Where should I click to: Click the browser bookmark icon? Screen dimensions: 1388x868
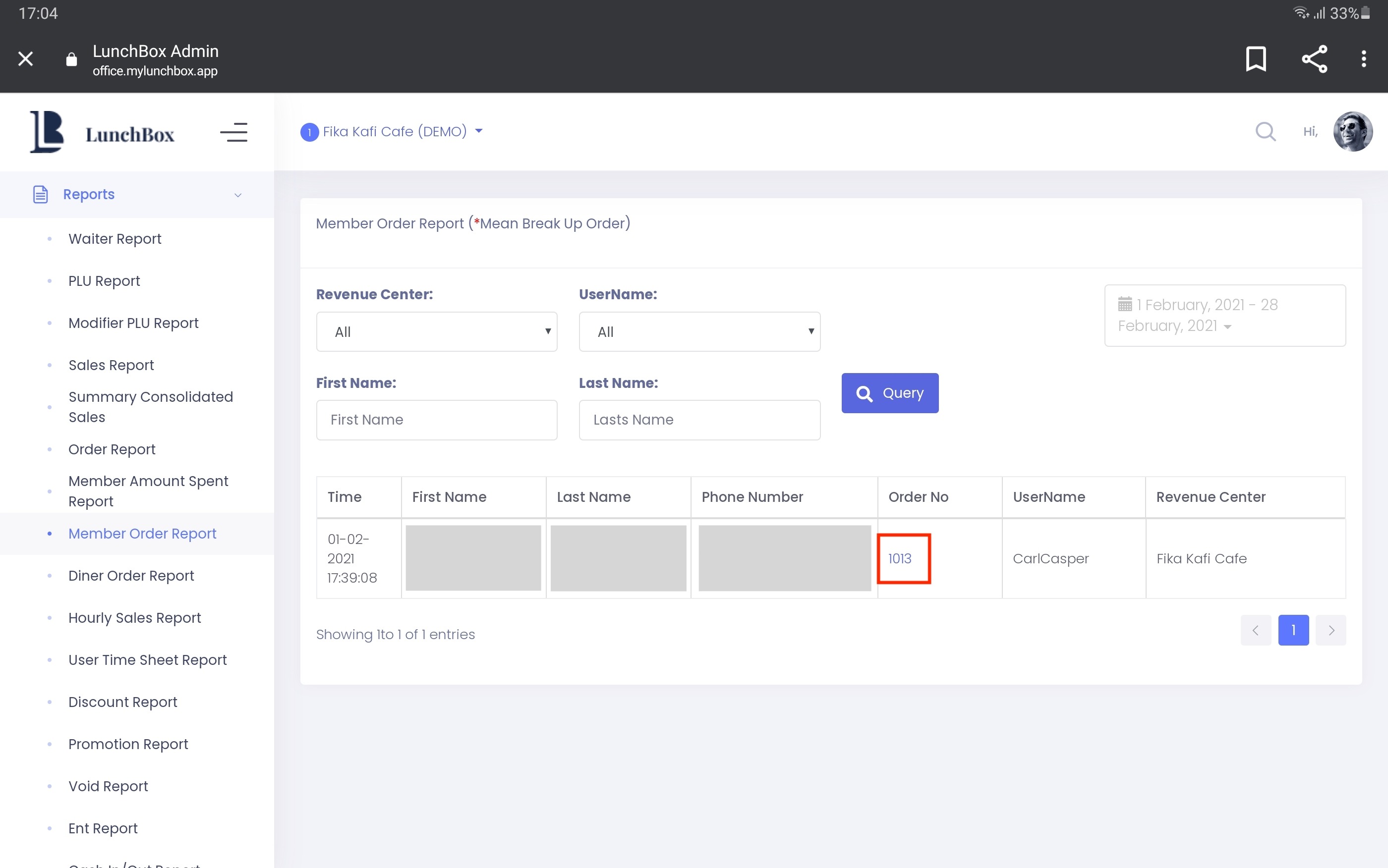tap(1255, 58)
